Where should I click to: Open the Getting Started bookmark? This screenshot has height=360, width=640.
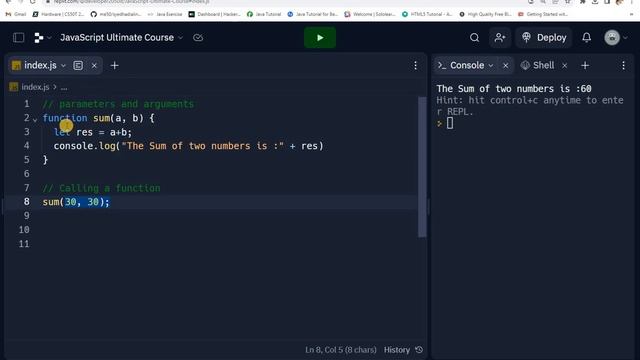543,14
